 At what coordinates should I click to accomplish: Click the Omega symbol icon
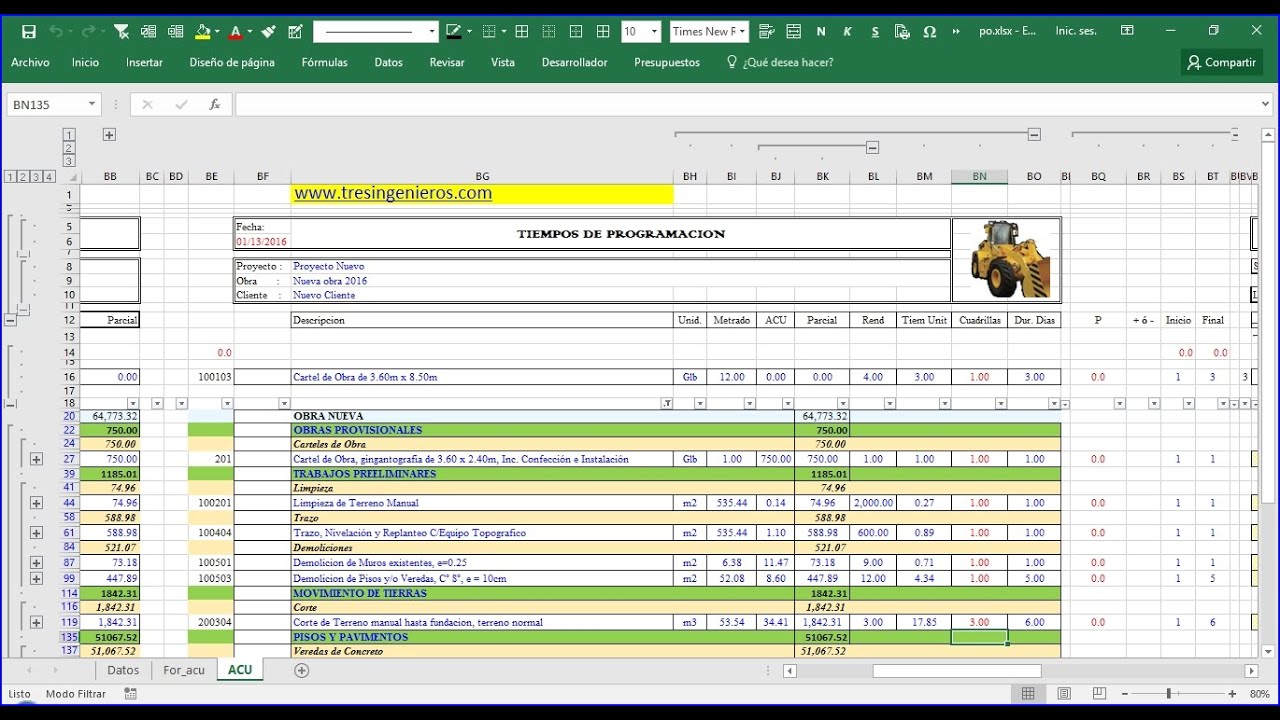tap(930, 31)
